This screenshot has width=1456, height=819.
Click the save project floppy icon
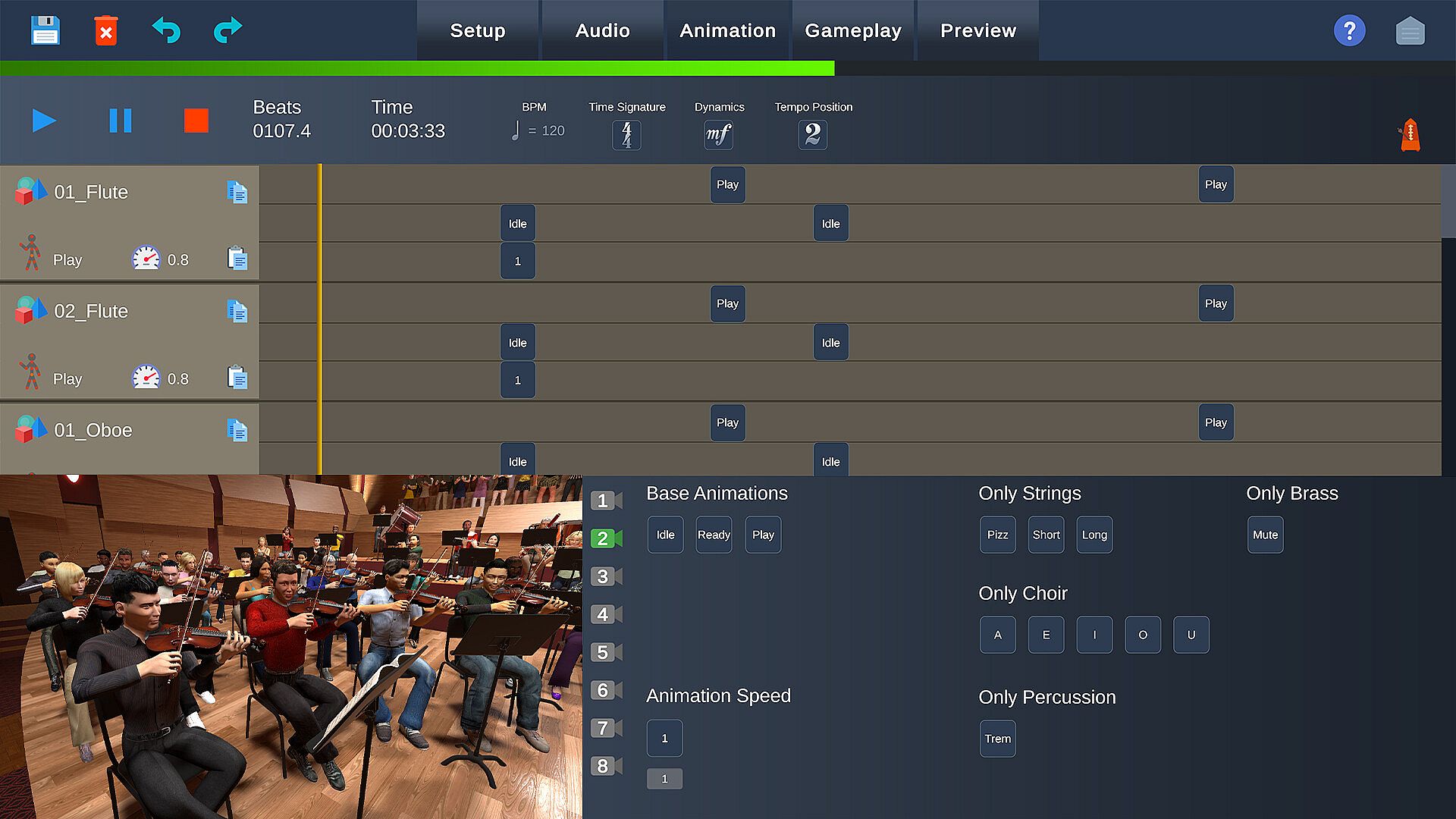point(45,30)
